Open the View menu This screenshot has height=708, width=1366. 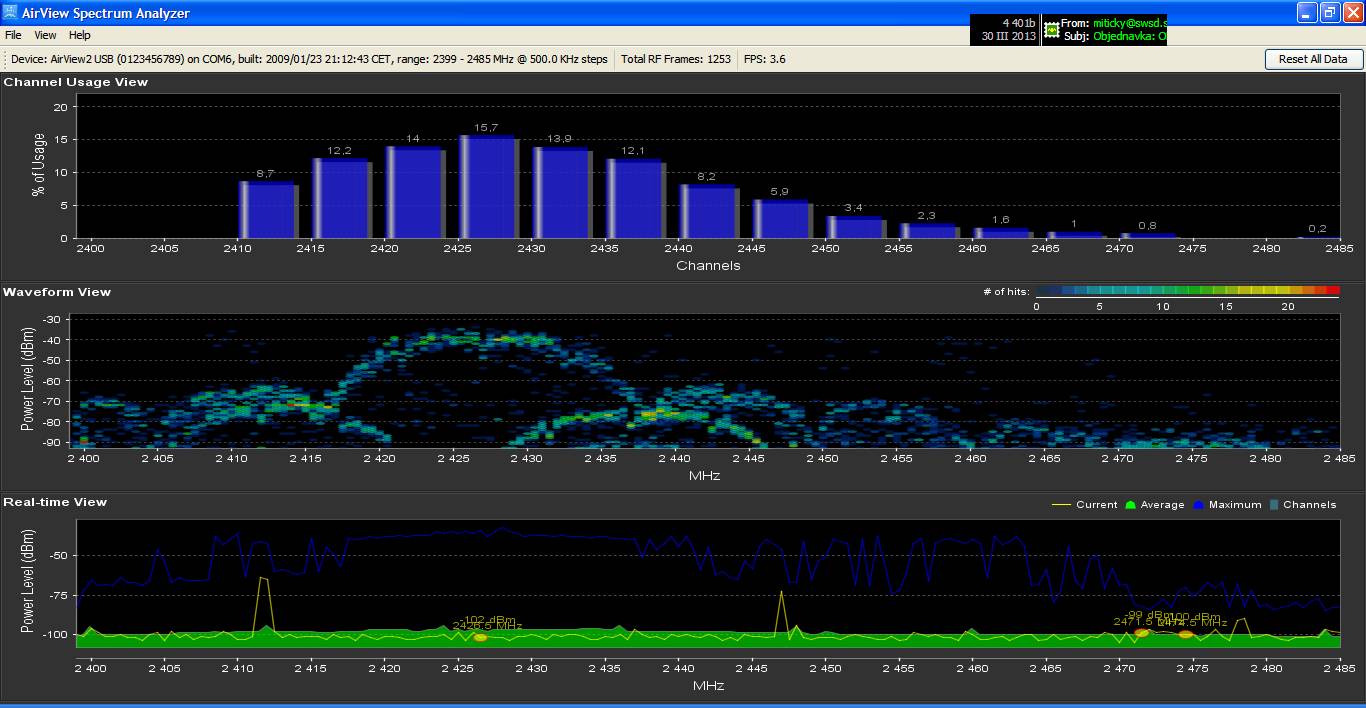45,35
